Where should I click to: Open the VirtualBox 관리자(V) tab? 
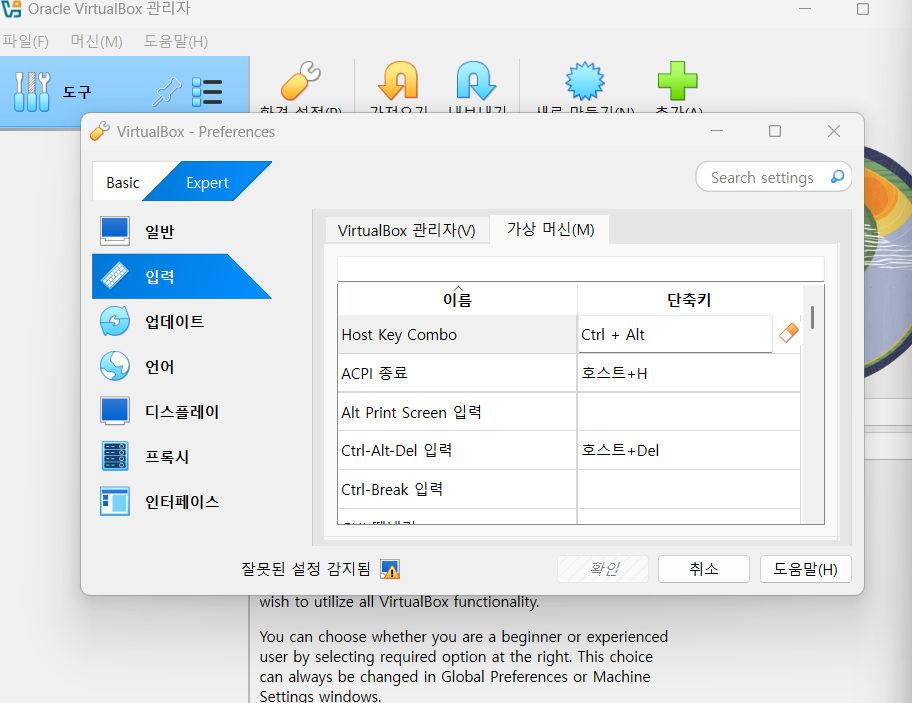pyautogui.click(x=407, y=230)
